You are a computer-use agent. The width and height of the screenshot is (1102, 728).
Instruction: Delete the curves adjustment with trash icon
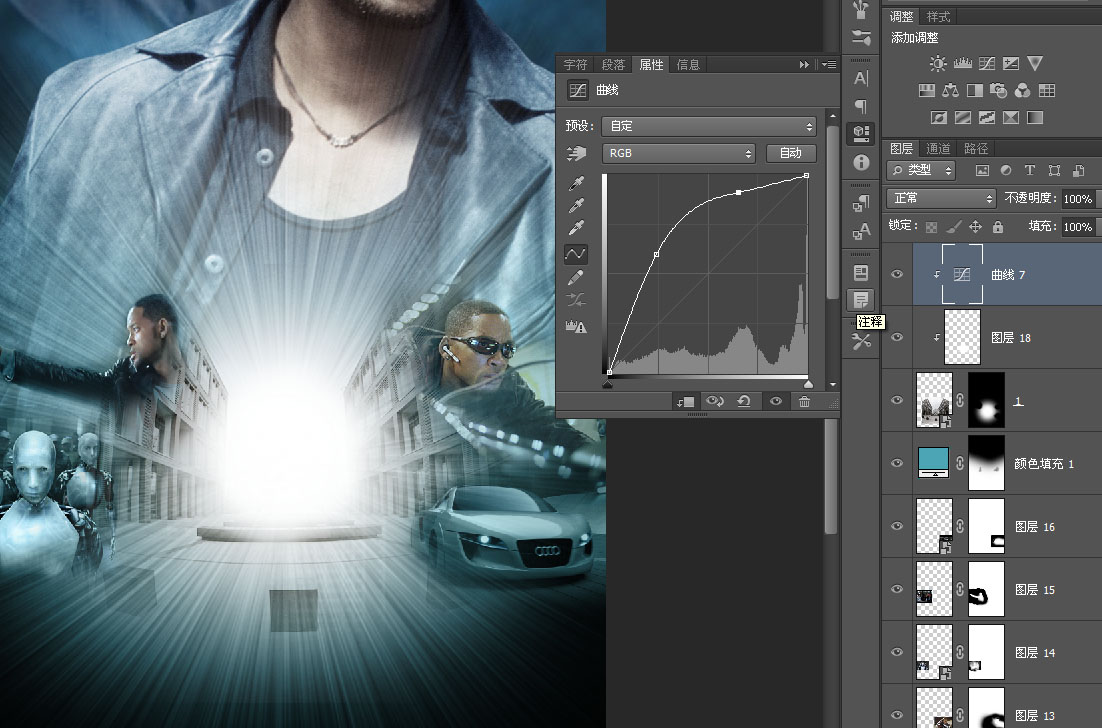tap(804, 401)
